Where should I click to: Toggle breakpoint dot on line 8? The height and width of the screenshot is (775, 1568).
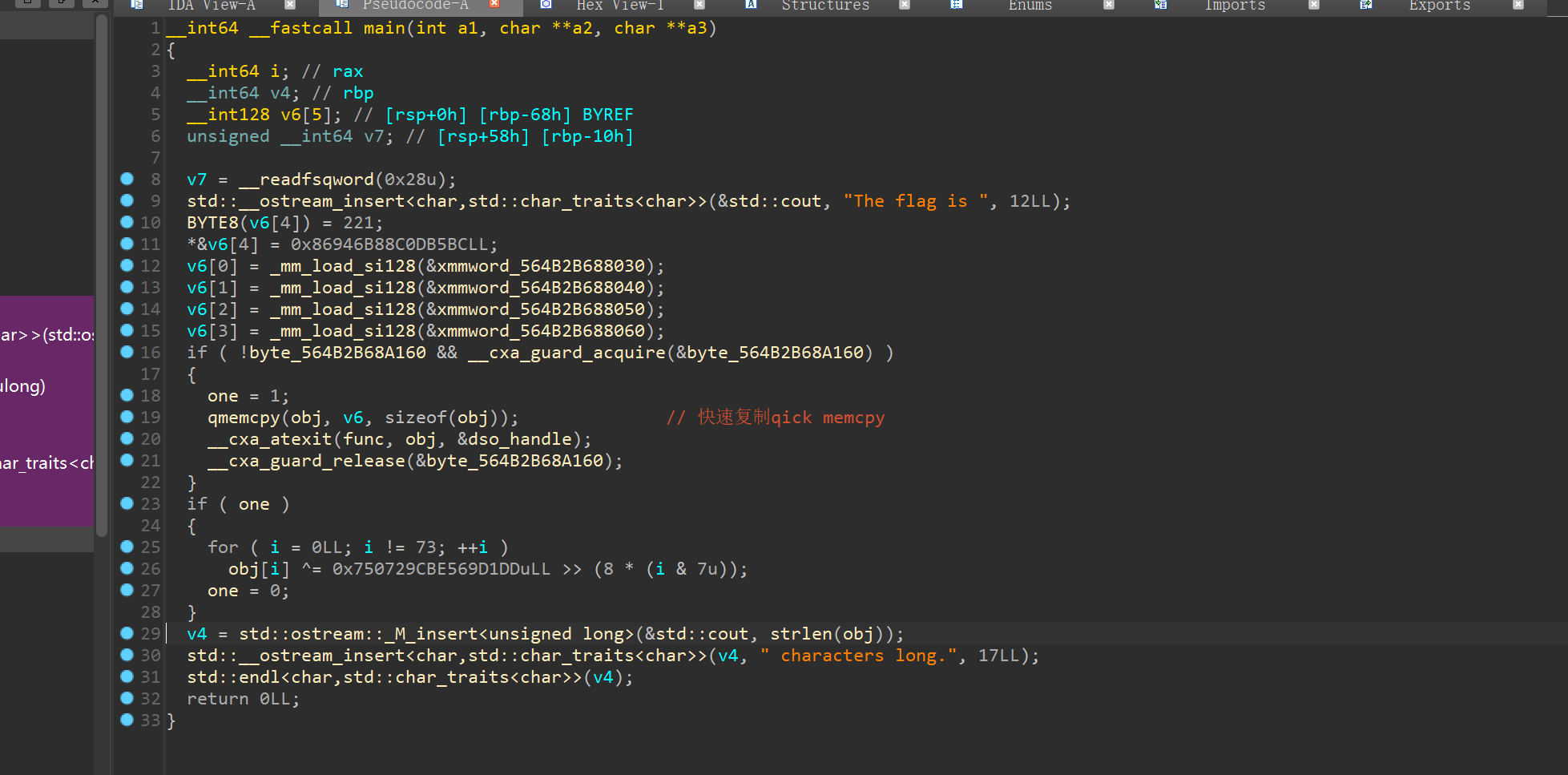point(127,179)
